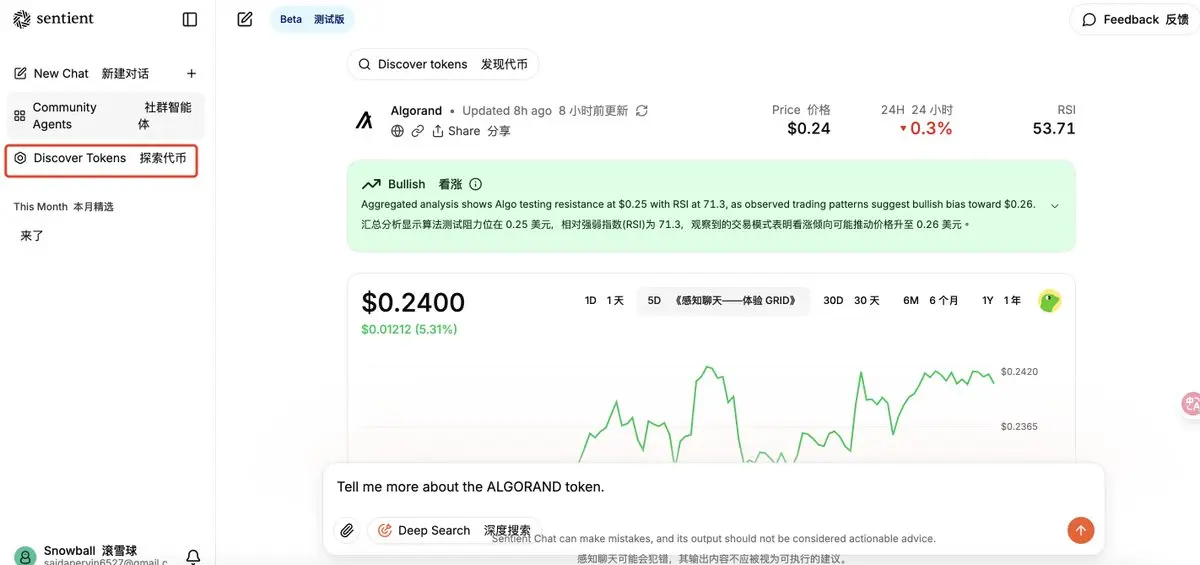This screenshot has width=1200, height=565.
Task: Click the Beta badge
Action: 312,19
